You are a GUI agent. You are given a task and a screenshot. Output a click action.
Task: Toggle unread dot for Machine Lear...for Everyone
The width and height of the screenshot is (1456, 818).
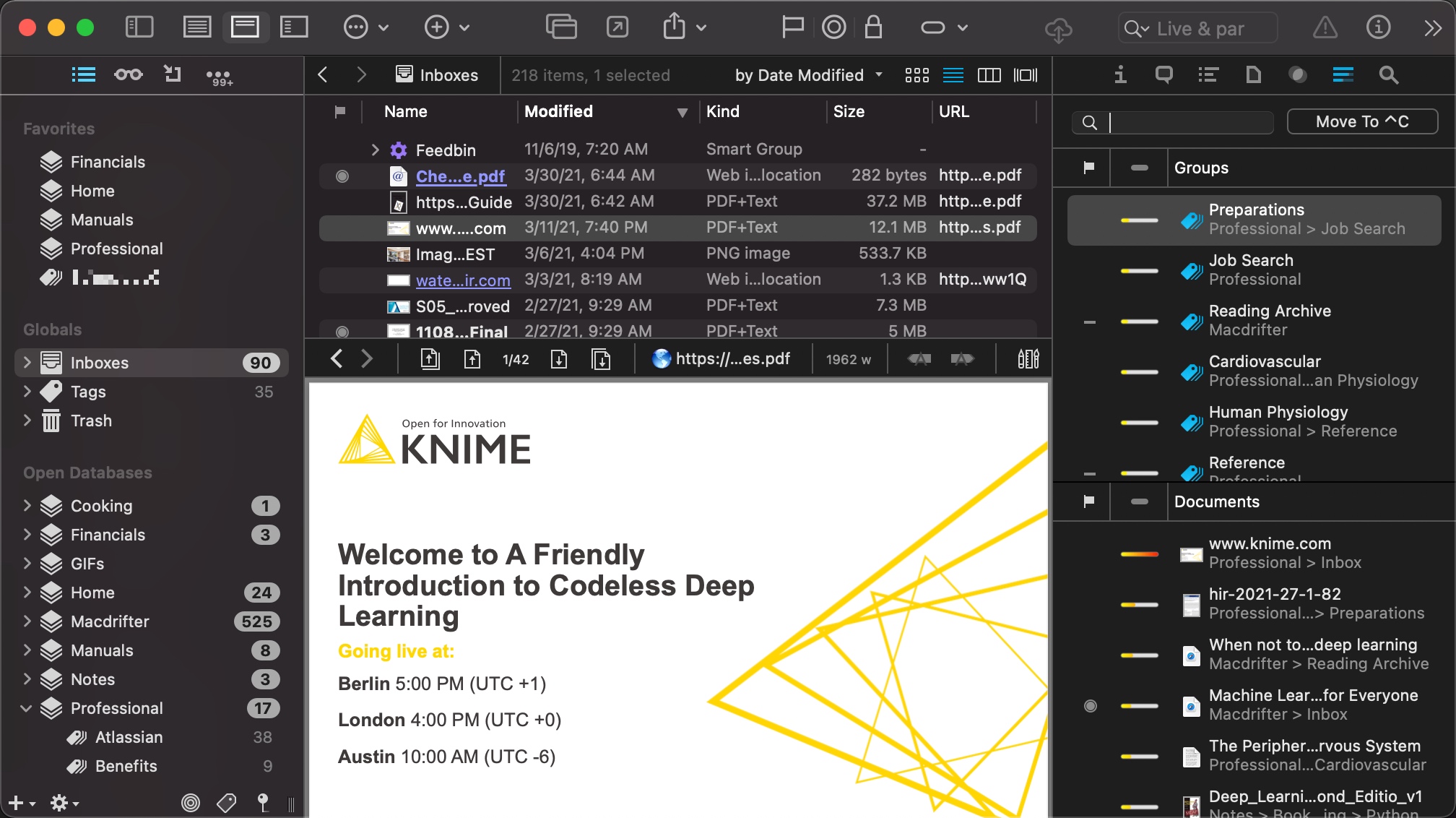[x=1091, y=706]
